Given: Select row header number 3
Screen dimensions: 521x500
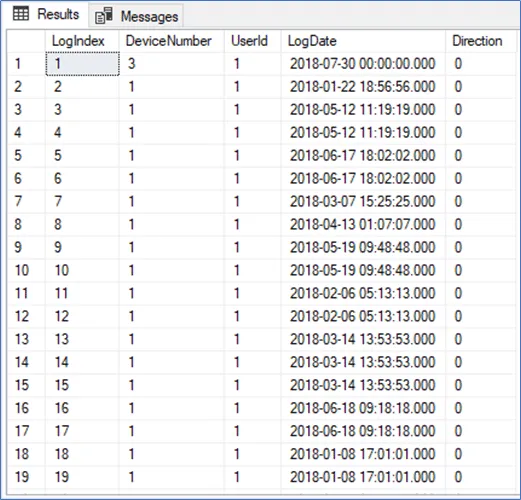Looking at the screenshot, I should [26, 110].
